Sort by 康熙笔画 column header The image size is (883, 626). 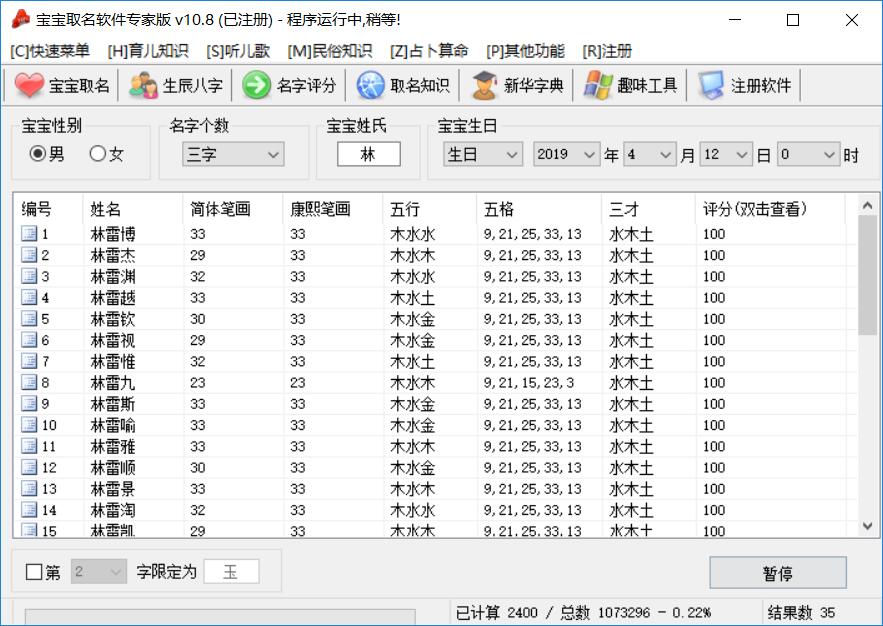333,209
